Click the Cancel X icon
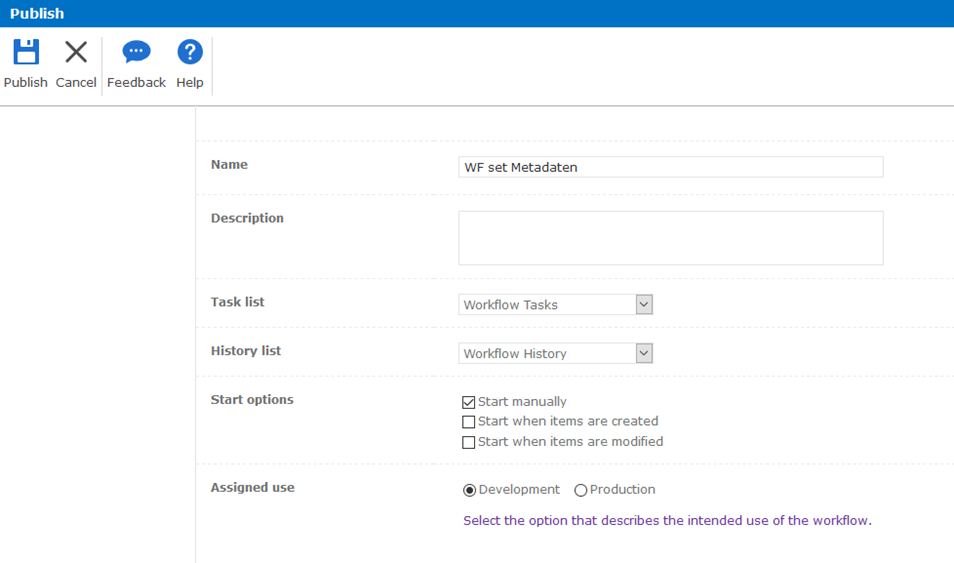 pyautogui.click(x=76, y=52)
